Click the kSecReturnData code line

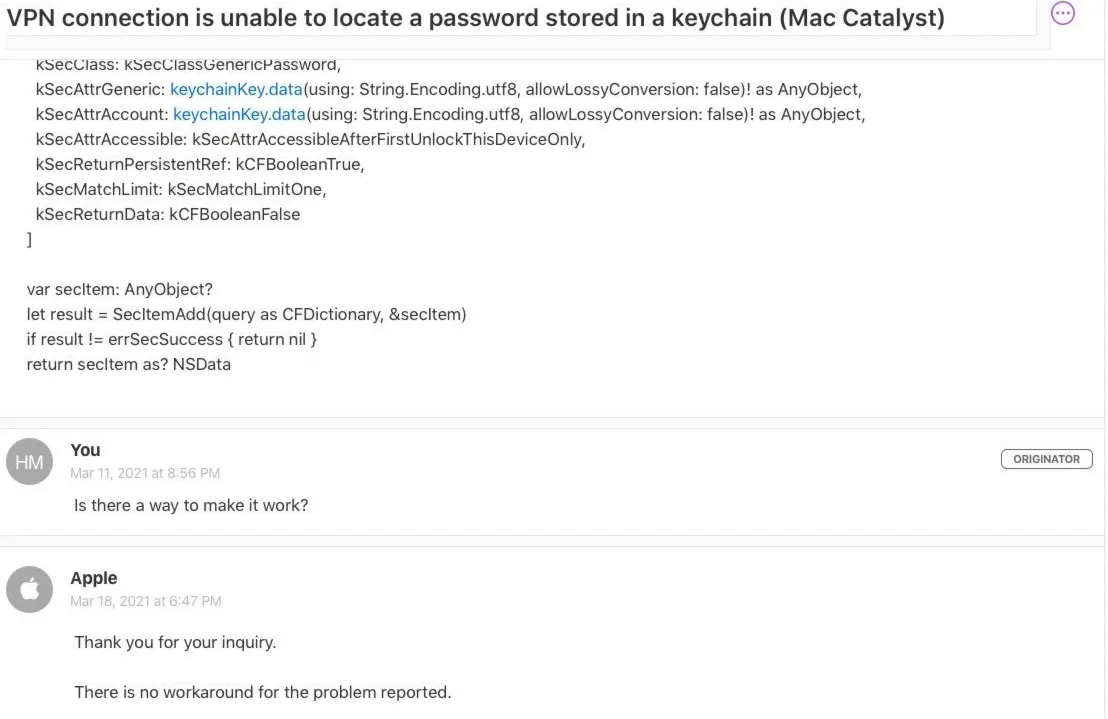167,214
